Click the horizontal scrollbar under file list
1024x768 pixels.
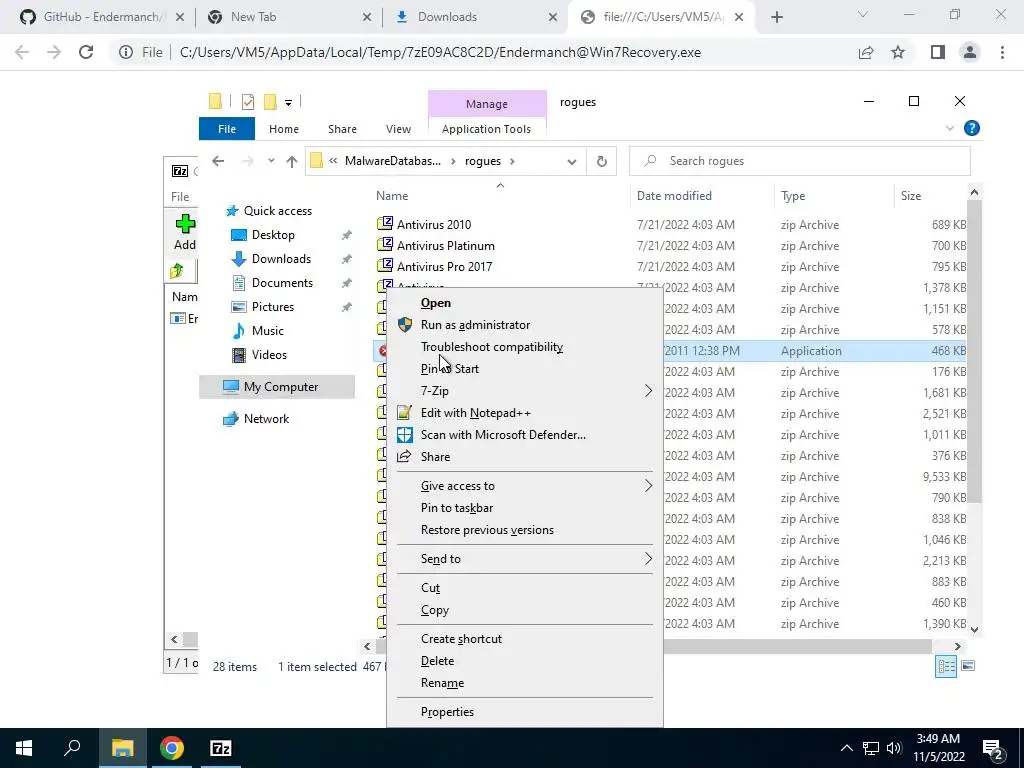coord(653,647)
